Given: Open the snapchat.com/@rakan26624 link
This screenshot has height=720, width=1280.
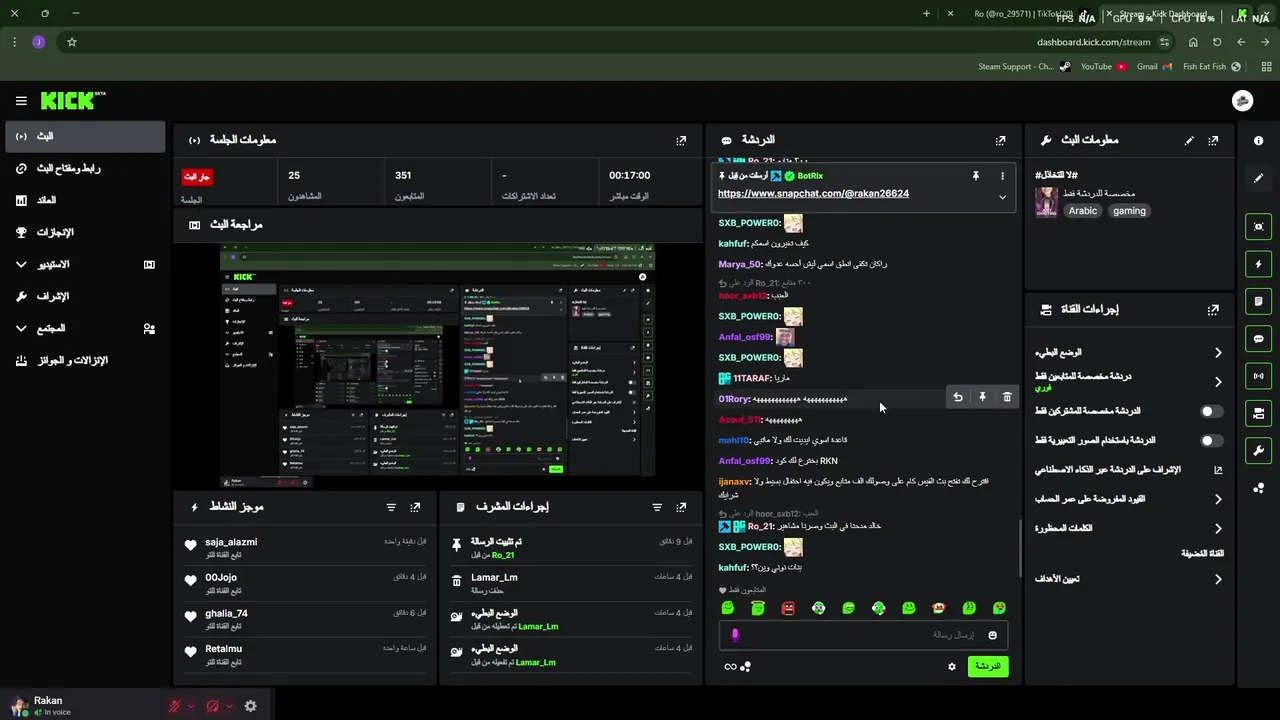Looking at the screenshot, I should pos(813,194).
